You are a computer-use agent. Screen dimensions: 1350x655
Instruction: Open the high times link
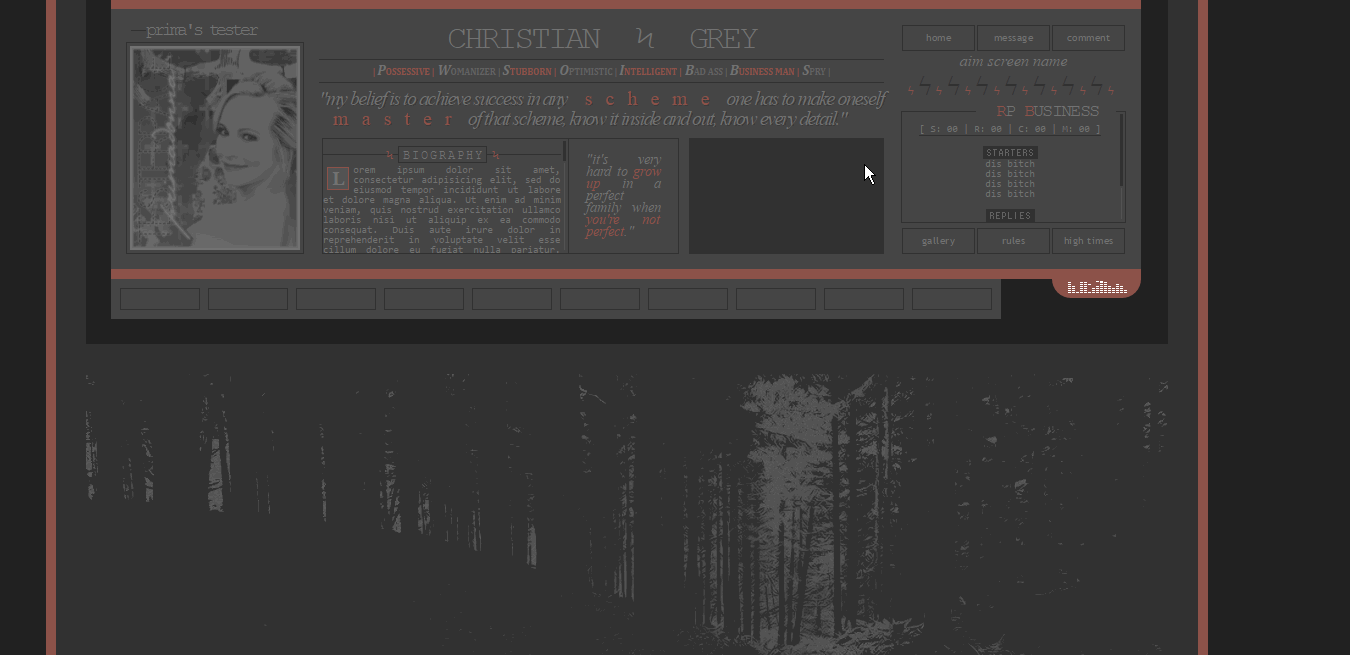(x=1088, y=241)
